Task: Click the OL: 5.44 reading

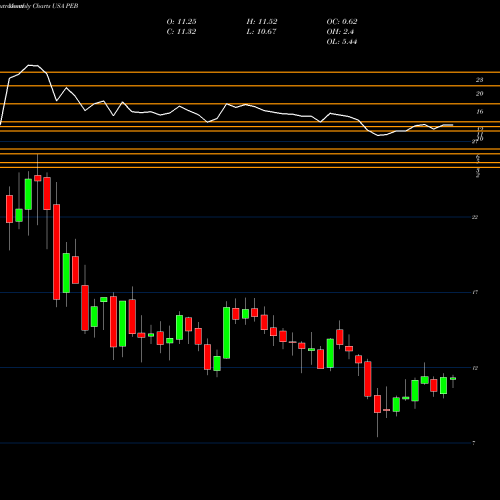Action: (x=342, y=42)
